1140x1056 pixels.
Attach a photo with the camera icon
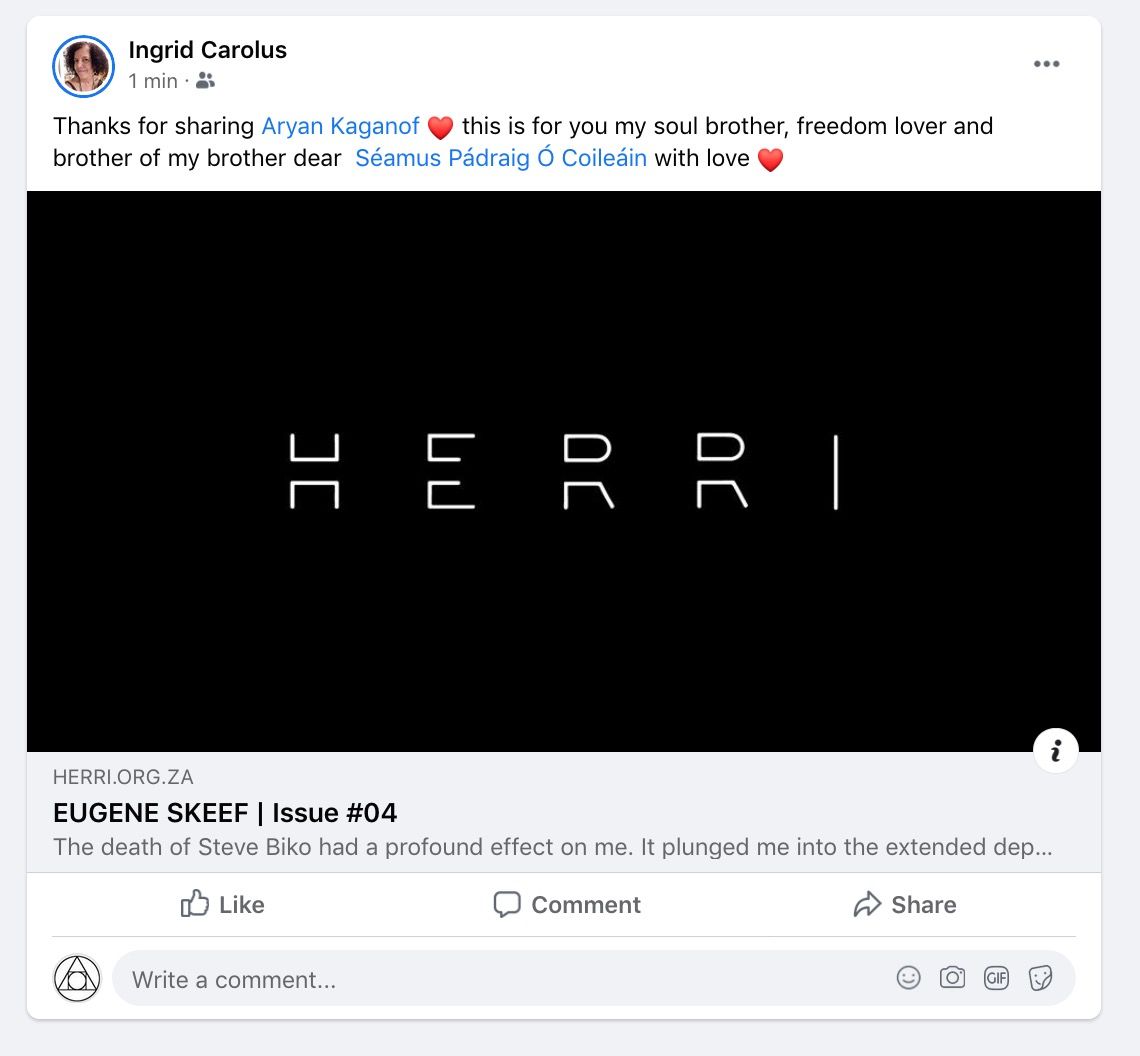click(952, 977)
